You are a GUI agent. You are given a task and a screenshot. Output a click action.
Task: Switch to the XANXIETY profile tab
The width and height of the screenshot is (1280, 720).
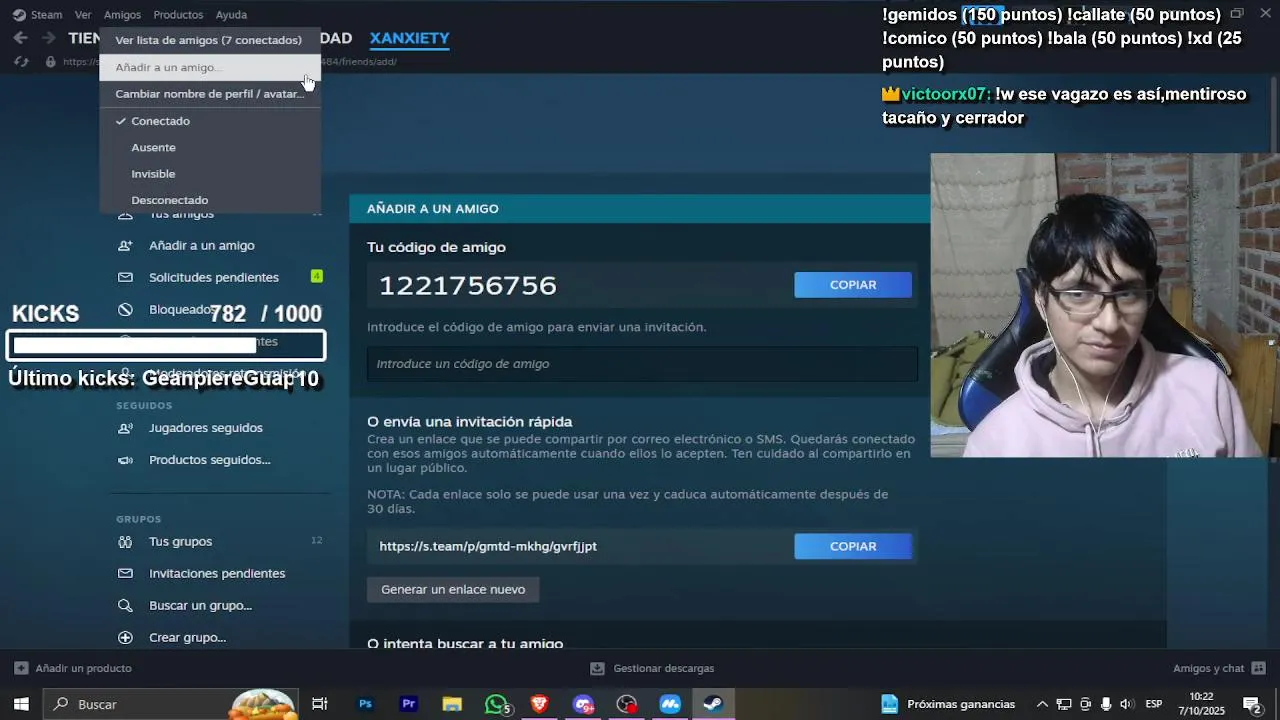pyautogui.click(x=409, y=38)
